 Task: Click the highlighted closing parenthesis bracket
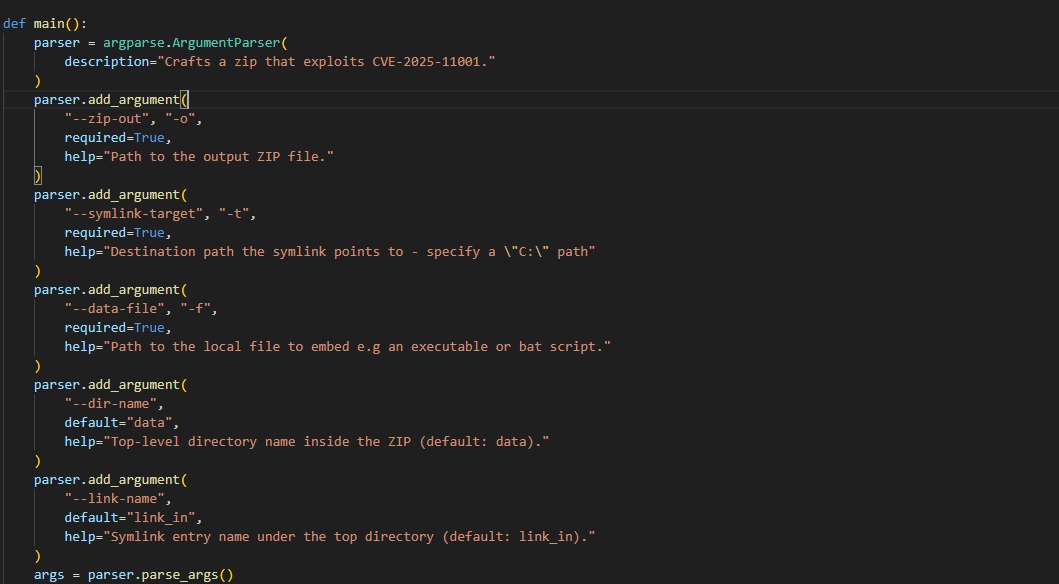pos(38,176)
